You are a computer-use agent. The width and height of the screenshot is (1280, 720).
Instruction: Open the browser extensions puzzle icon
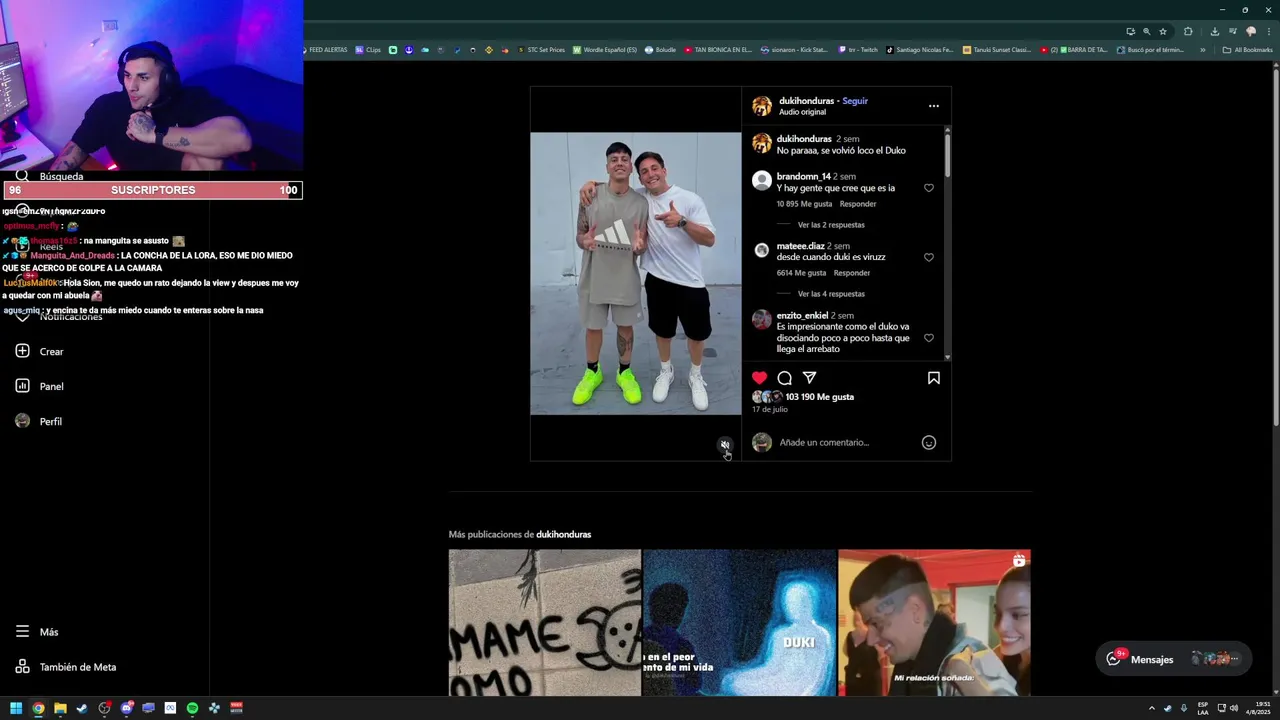click(1188, 31)
